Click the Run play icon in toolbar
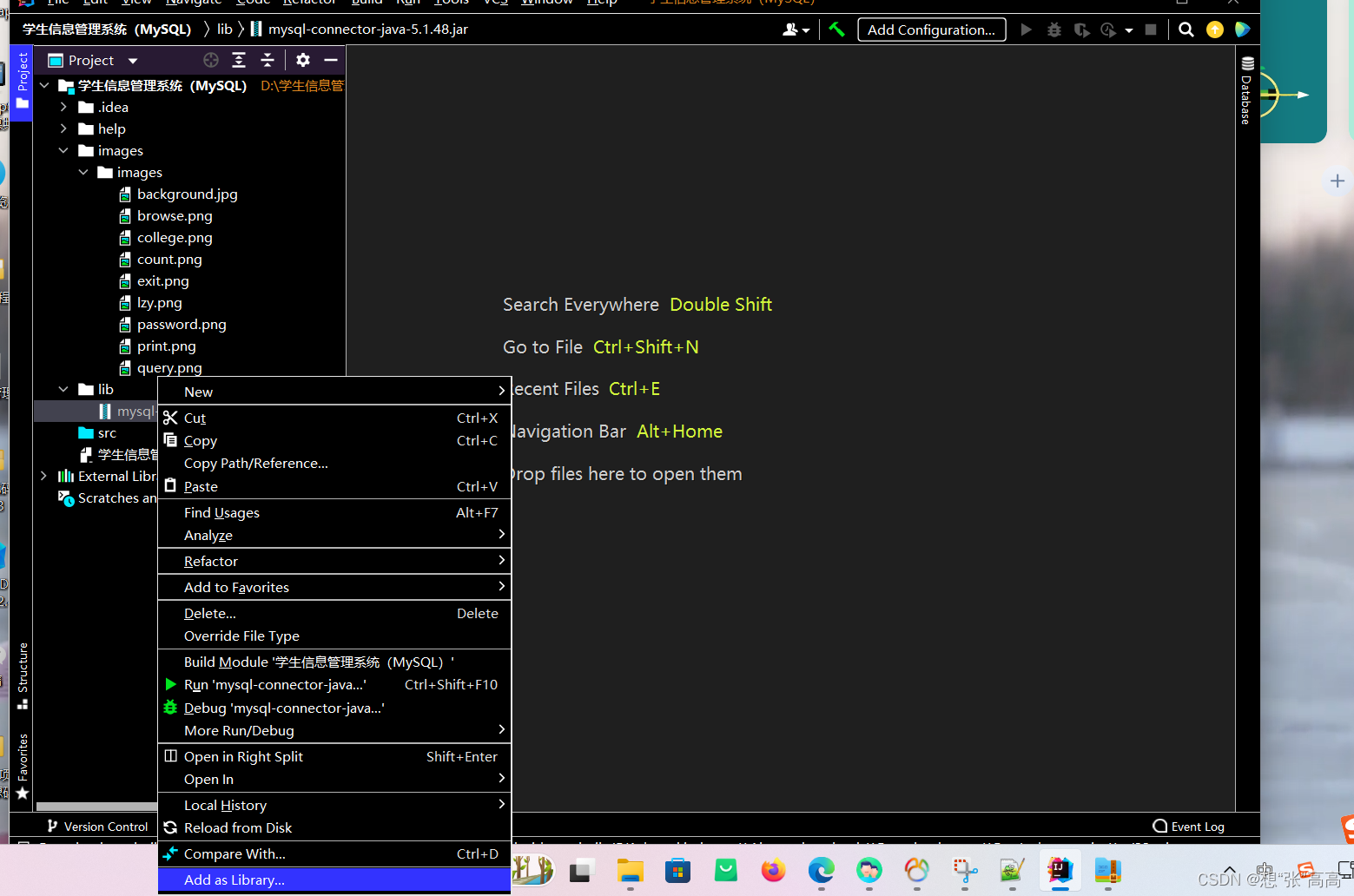The image size is (1354, 896). point(1027,30)
